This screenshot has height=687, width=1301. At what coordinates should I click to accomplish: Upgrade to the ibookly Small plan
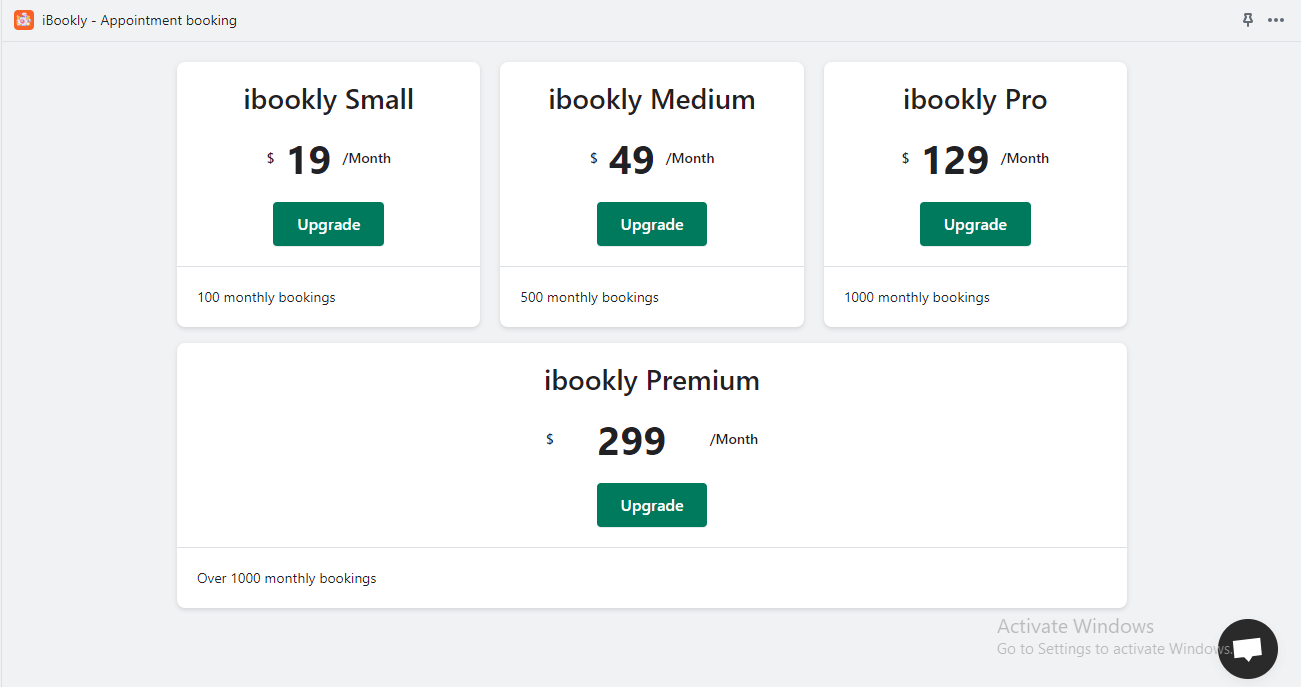click(x=328, y=224)
